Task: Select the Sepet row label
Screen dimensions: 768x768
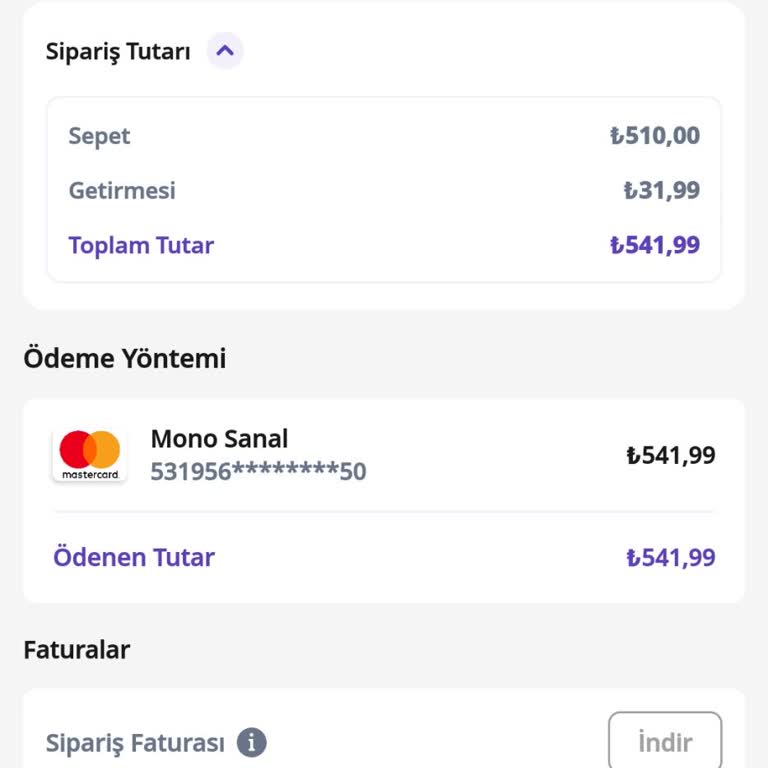Action: [x=99, y=136]
